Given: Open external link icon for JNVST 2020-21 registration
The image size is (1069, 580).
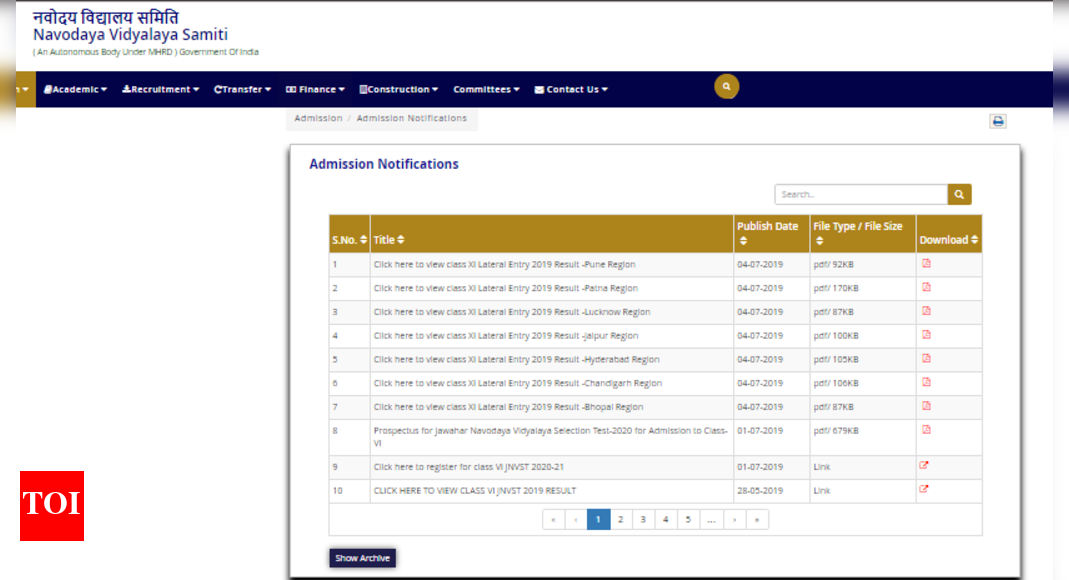Looking at the screenshot, I should coord(923,464).
